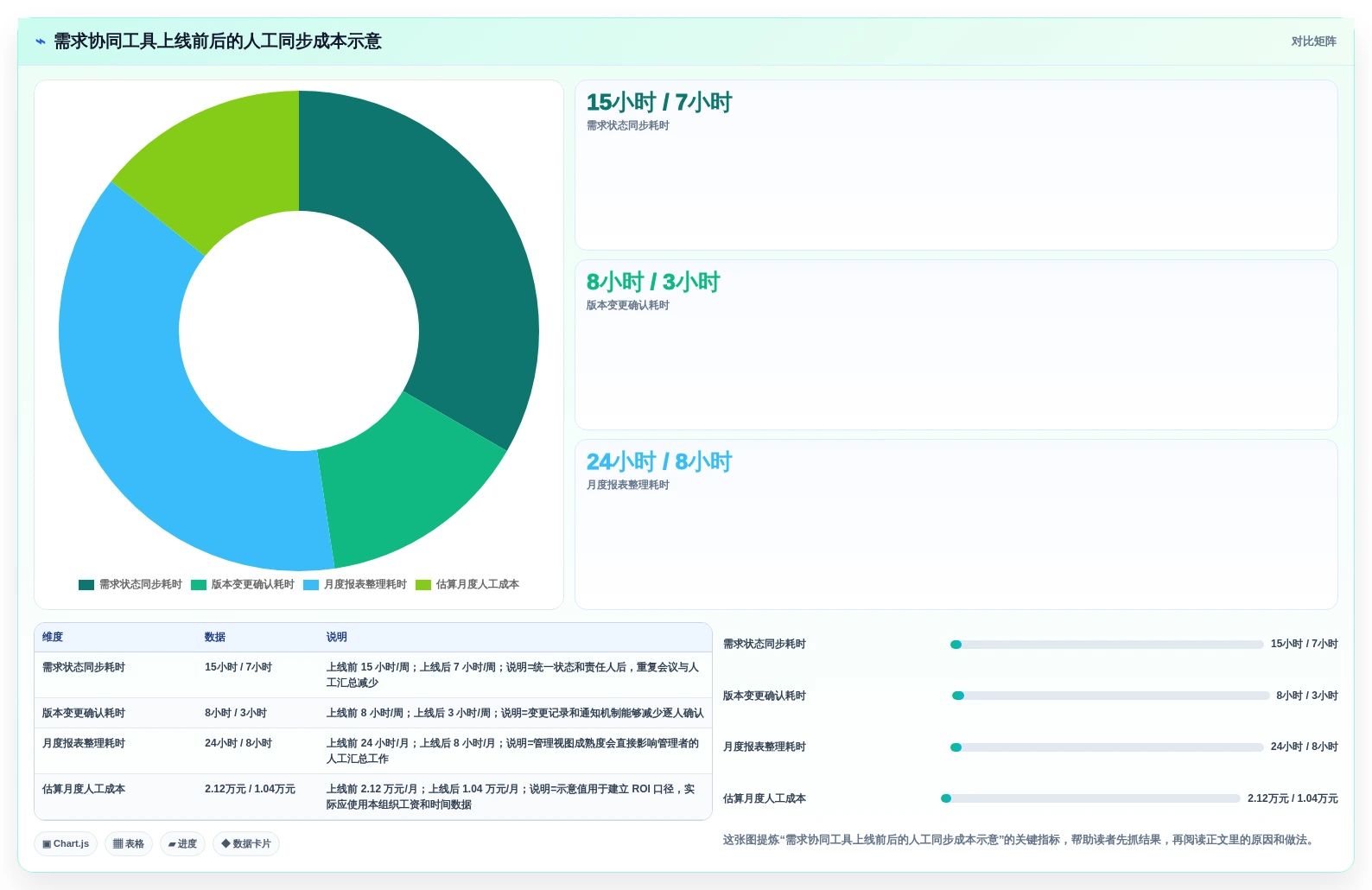Image resolution: width=1372 pixels, height=890 pixels.
Task: Click the 上线前 8 小时/周 description cell
Action: pos(515,713)
